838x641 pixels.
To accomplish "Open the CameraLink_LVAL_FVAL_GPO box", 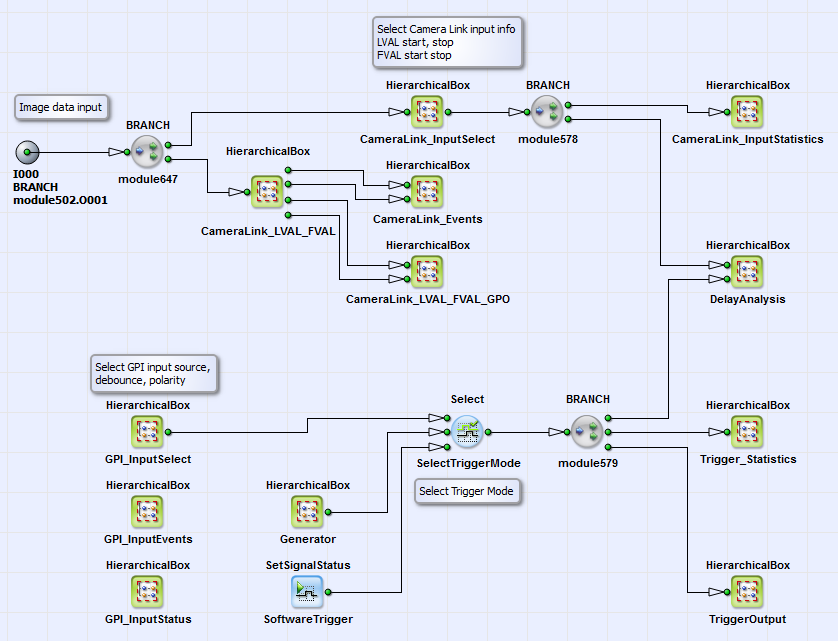I will [427, 271].
